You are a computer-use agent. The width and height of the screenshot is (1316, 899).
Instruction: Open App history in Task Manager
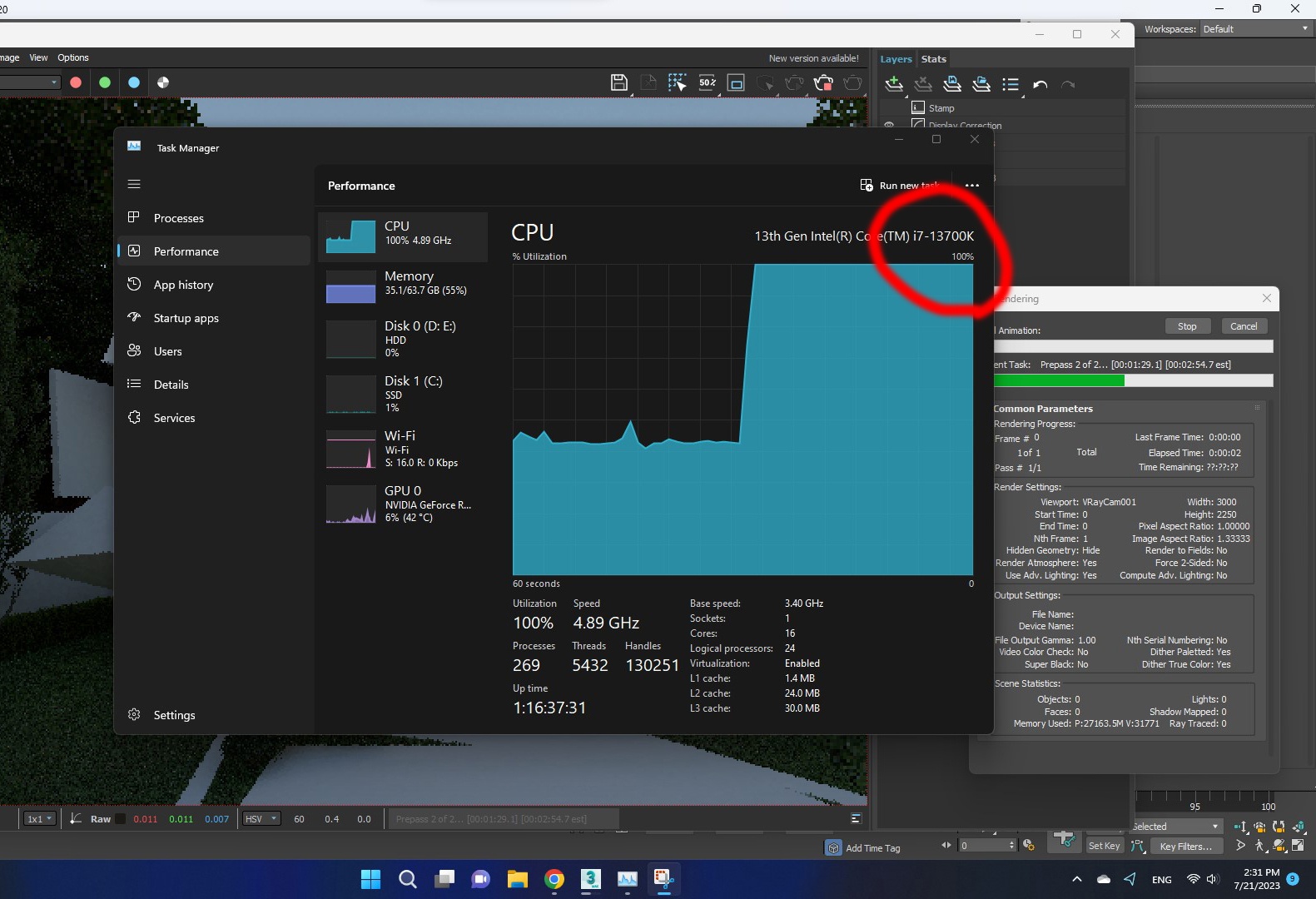(x=213, y=285)
